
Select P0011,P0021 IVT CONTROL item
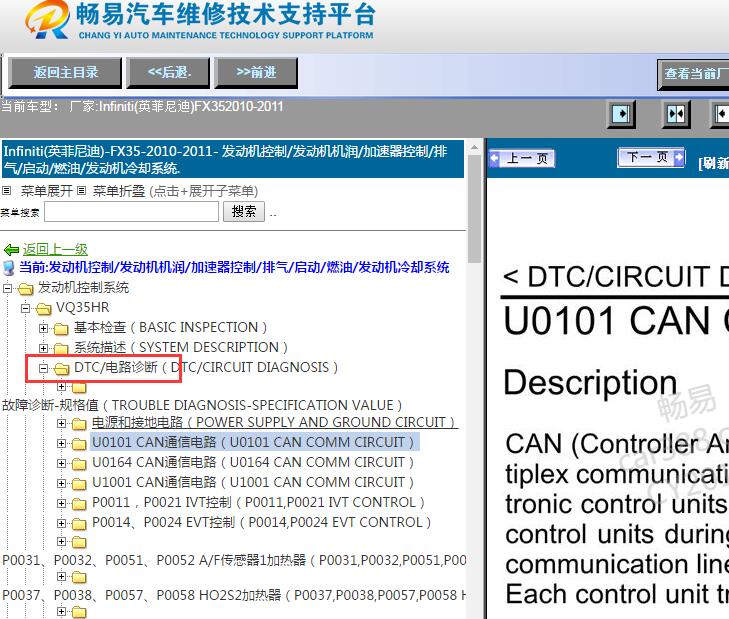coord(258,502)
